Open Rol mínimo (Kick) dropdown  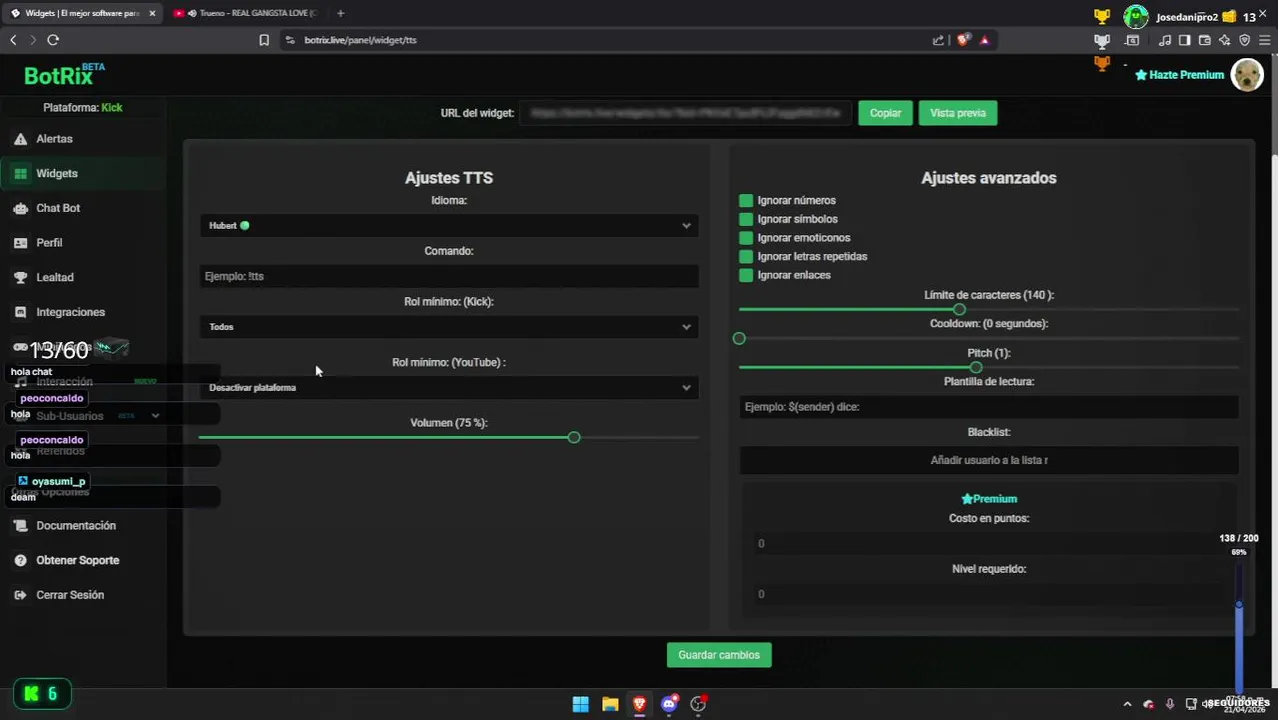(448, 327)
